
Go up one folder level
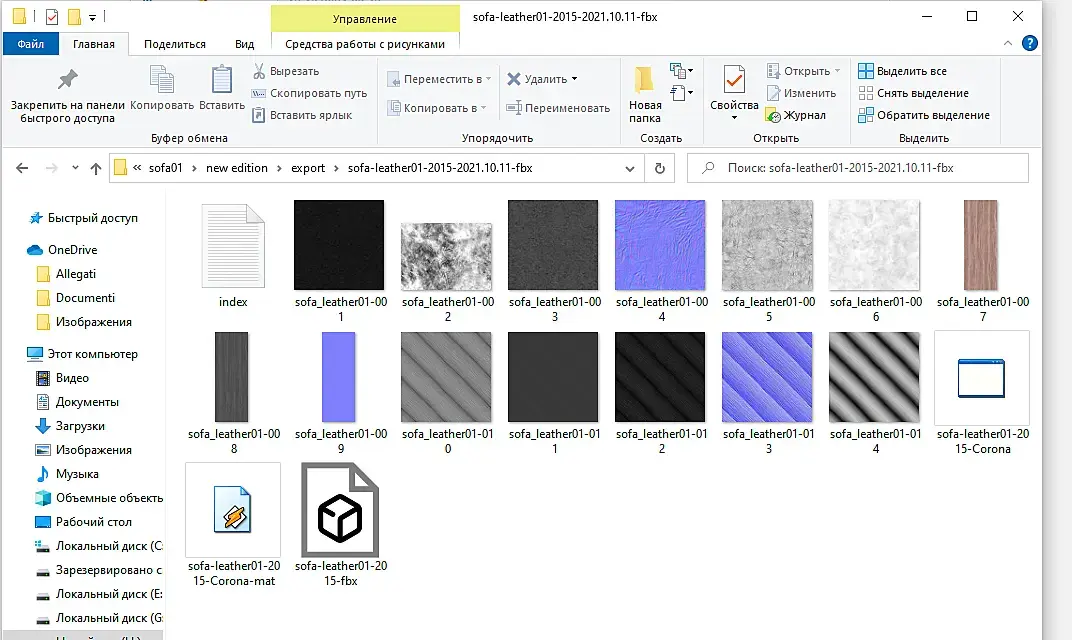[x=96, y=168]
